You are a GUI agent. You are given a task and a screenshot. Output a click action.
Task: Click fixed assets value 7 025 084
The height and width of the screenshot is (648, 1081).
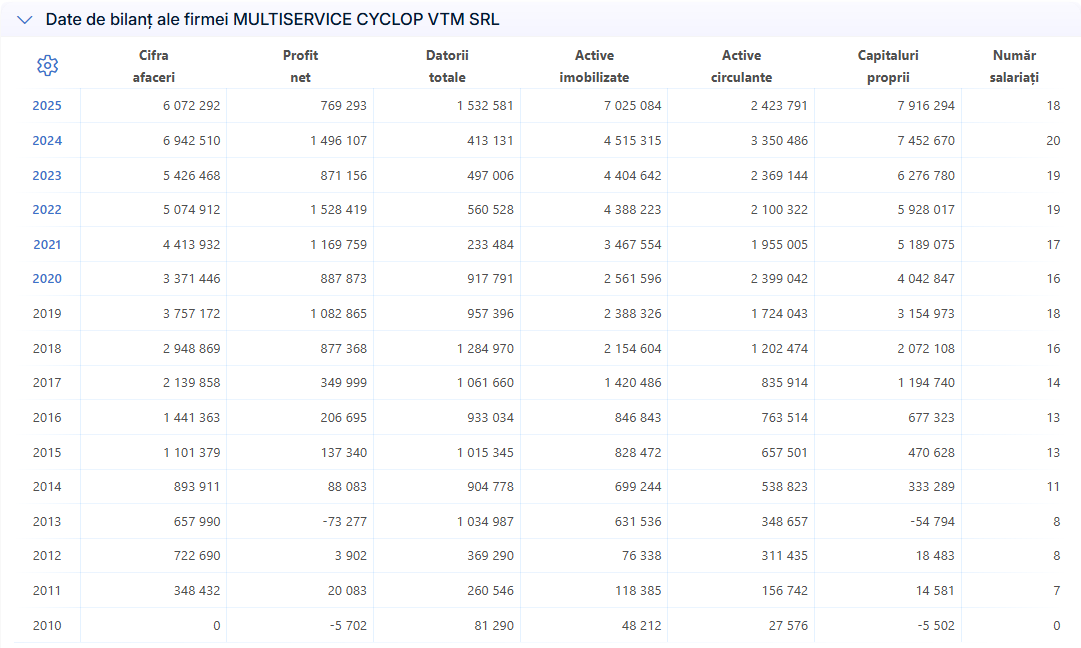632,105
